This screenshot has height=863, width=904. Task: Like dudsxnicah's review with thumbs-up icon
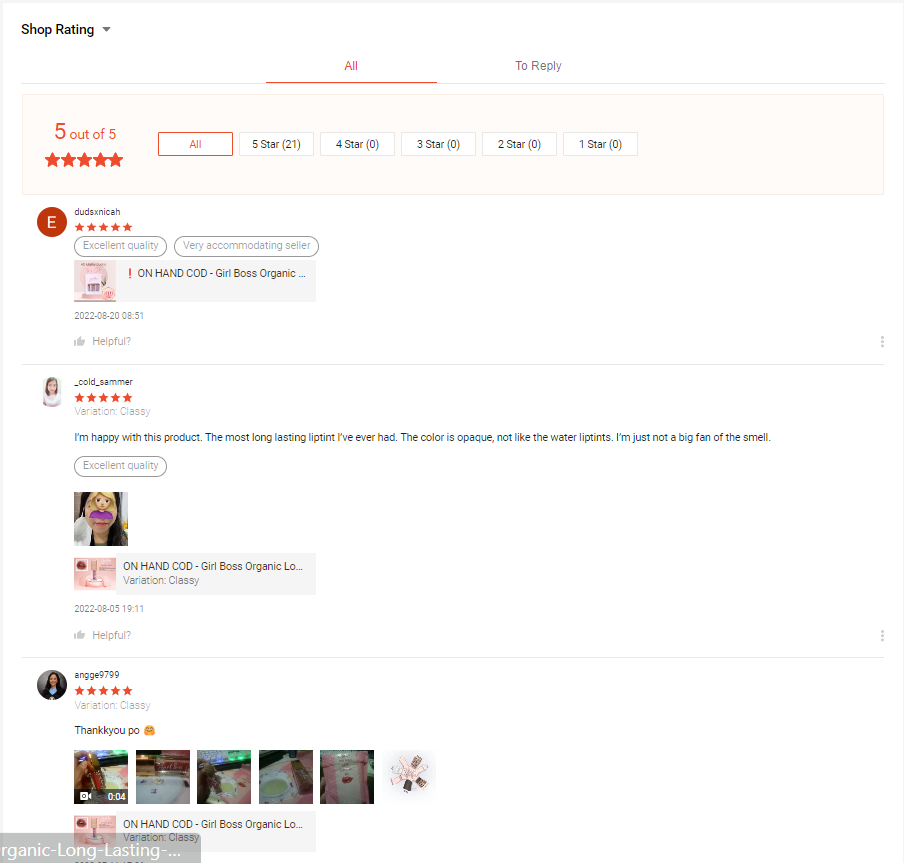tap(80, 341)
